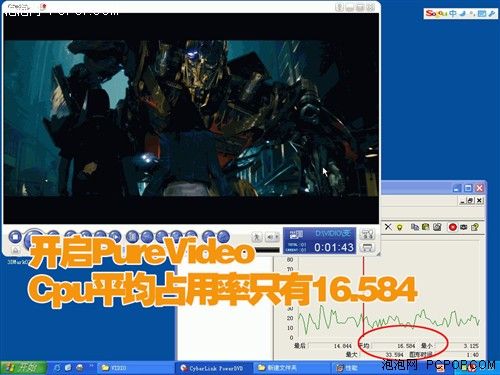500x375 pixels.
Task: Click the third quick launch icon on taskbar
Action: tap(80, 368)
